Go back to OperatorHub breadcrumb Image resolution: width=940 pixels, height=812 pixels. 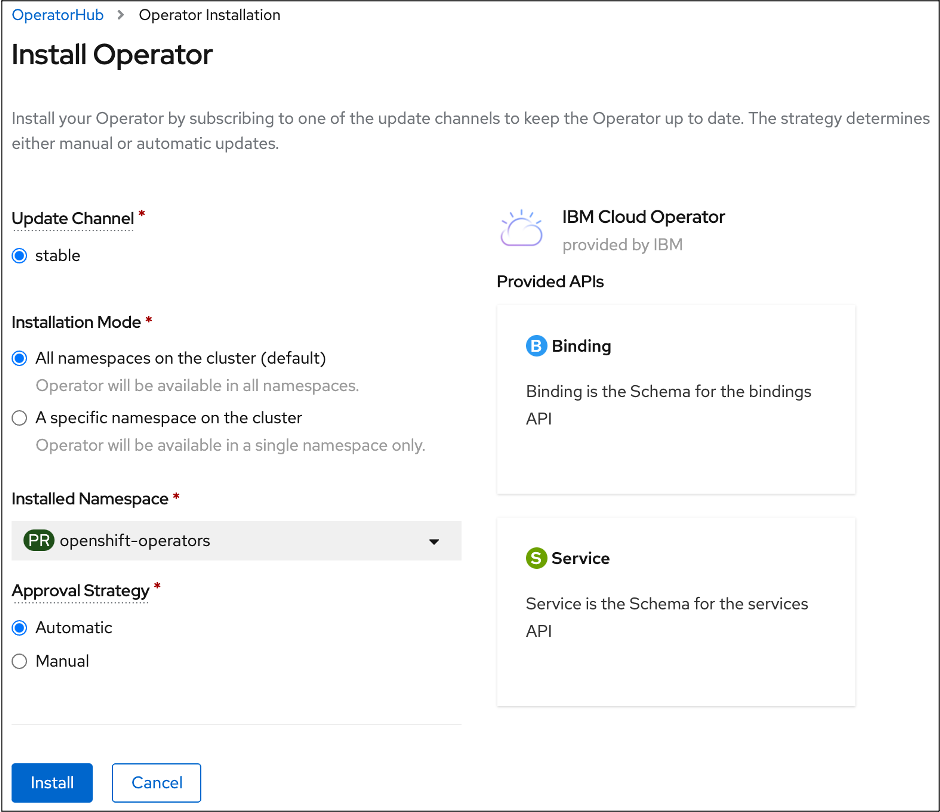pyautogui.click(x=58, y=15)
